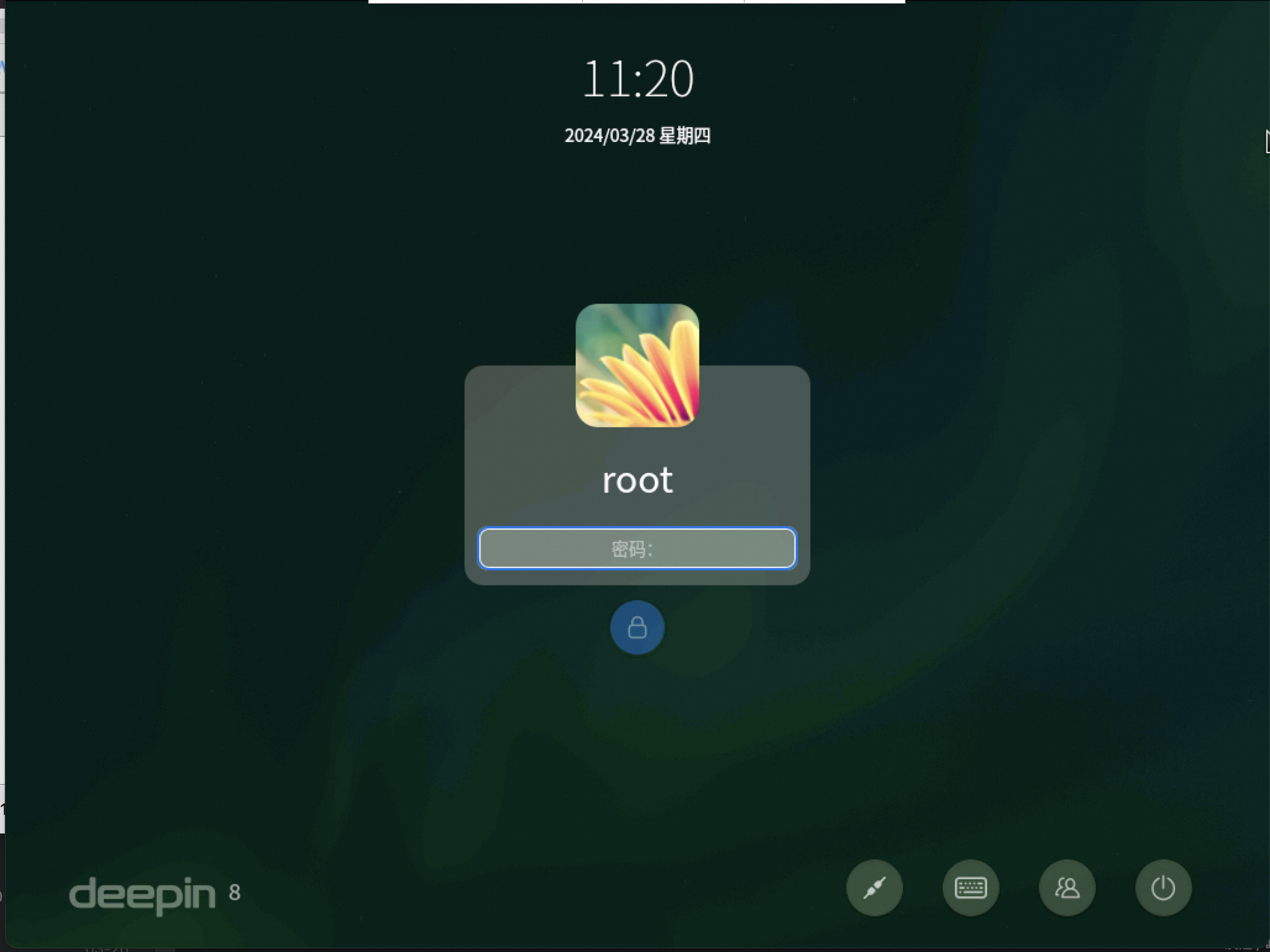Click the network connection plug icon
Image resolution: width=1270 pixels, height=952 pixels.
click(874, 888)
